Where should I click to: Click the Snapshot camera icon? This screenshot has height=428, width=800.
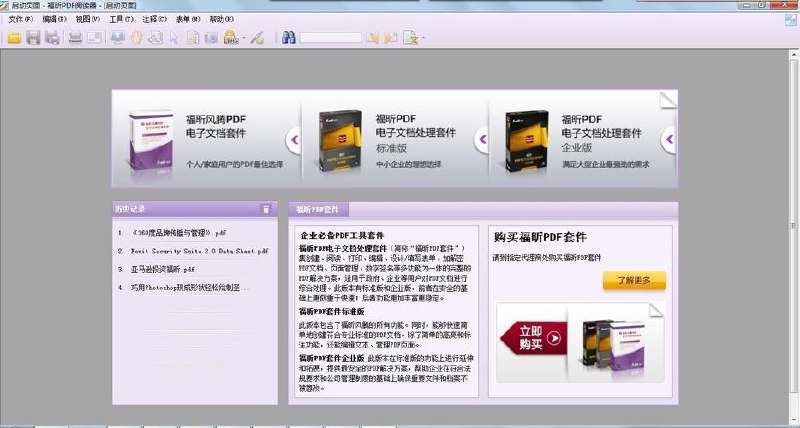pos(211,38)
